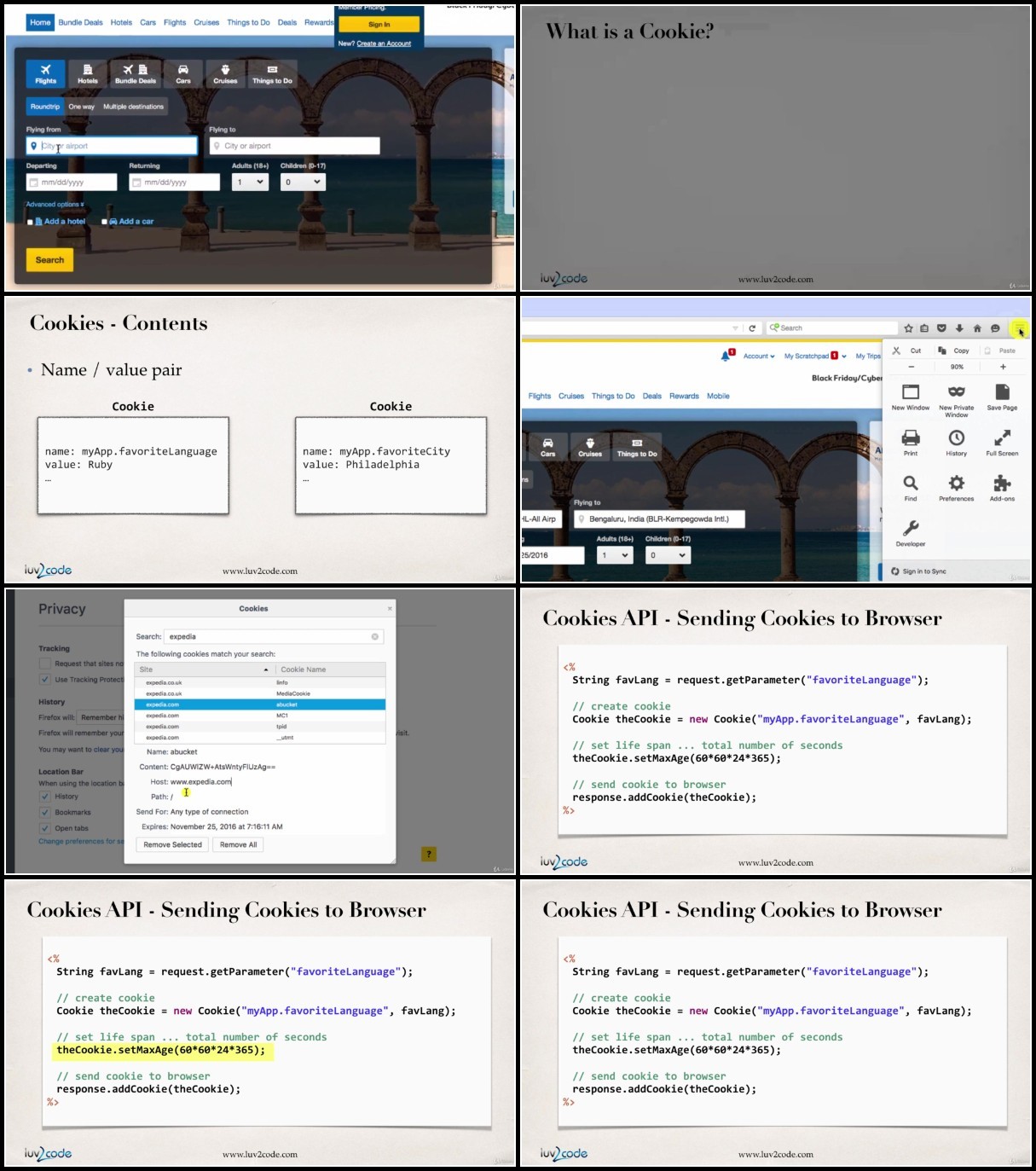
Task: Select the Multiple destinations trip option
Action: coord(134,107)
